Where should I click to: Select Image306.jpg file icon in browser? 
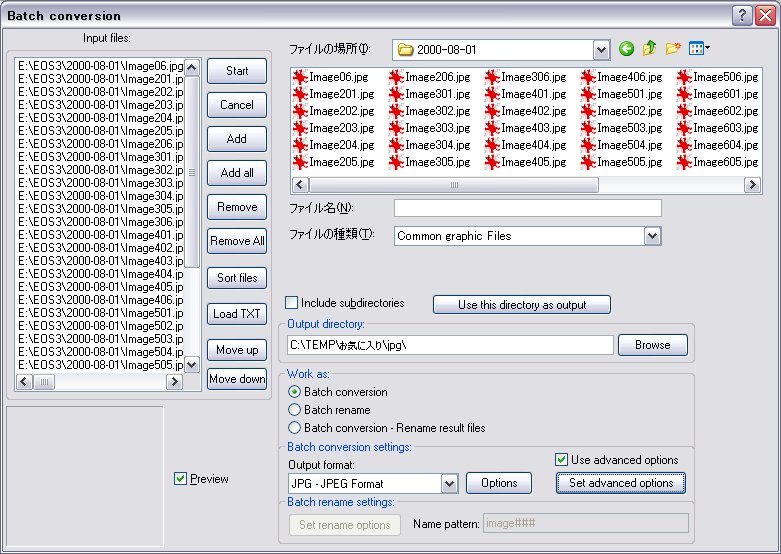[x=493, y=77]
